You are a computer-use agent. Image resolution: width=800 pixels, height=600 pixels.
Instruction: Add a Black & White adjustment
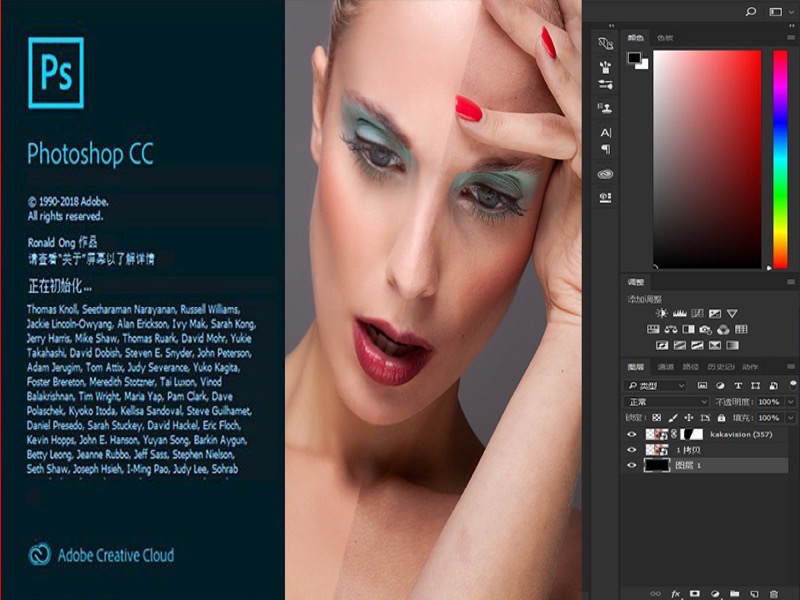tap(688, 330)
